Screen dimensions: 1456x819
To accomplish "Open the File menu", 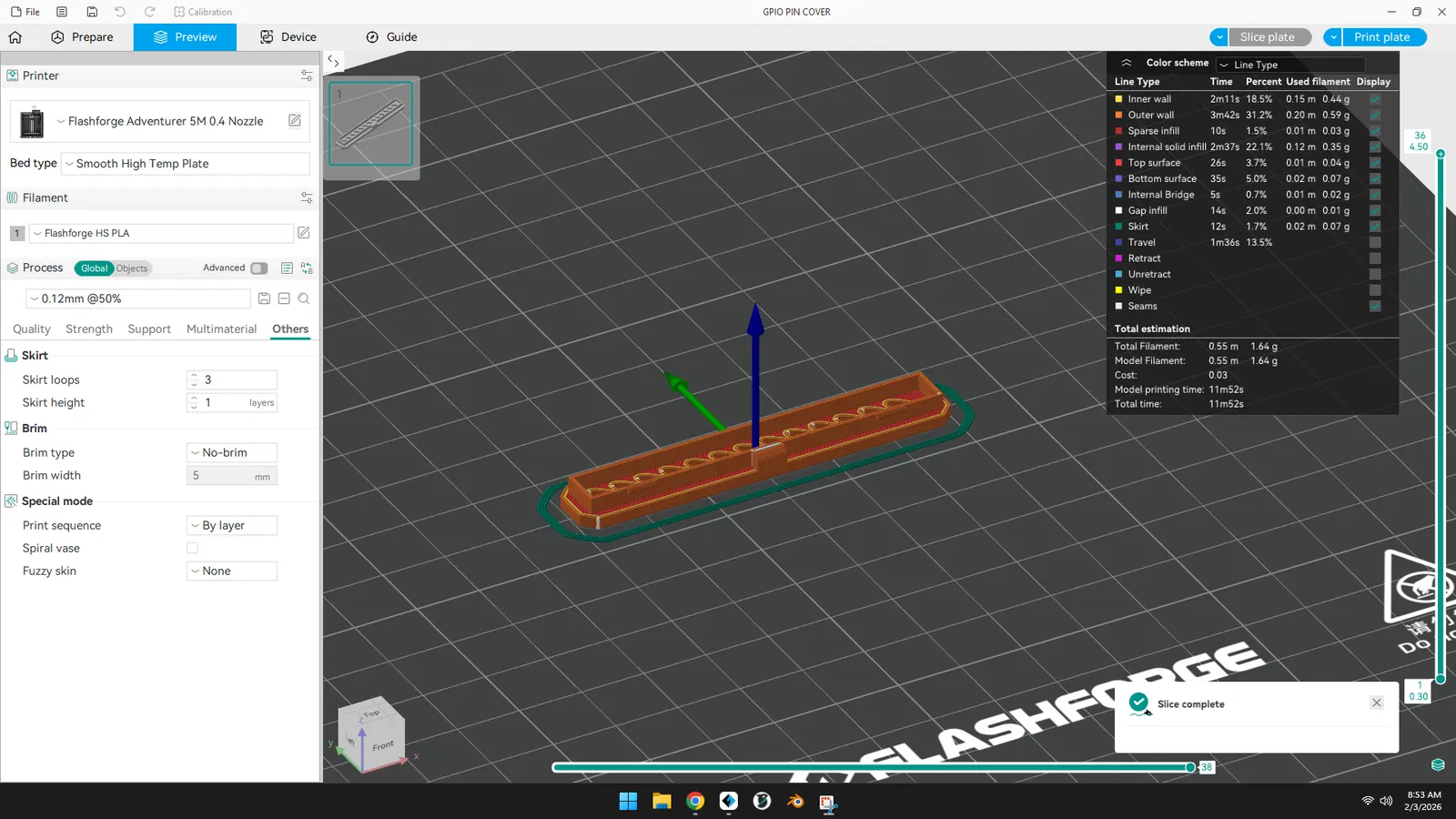I will [25, 12].
